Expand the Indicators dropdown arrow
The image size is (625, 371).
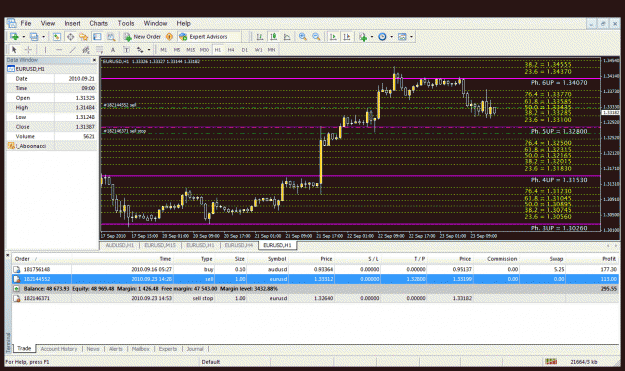tap(372, 37)
